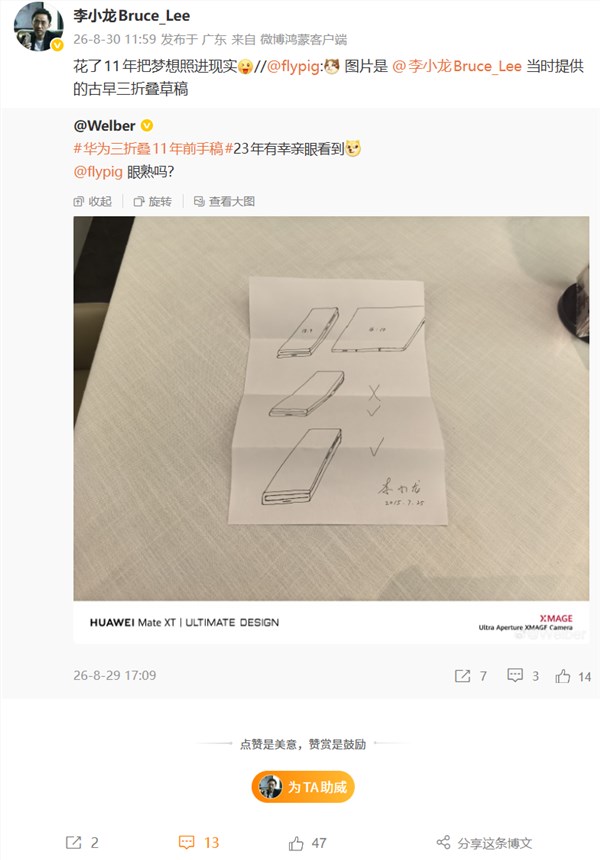Collapse the image with 收起

point(92,201)
